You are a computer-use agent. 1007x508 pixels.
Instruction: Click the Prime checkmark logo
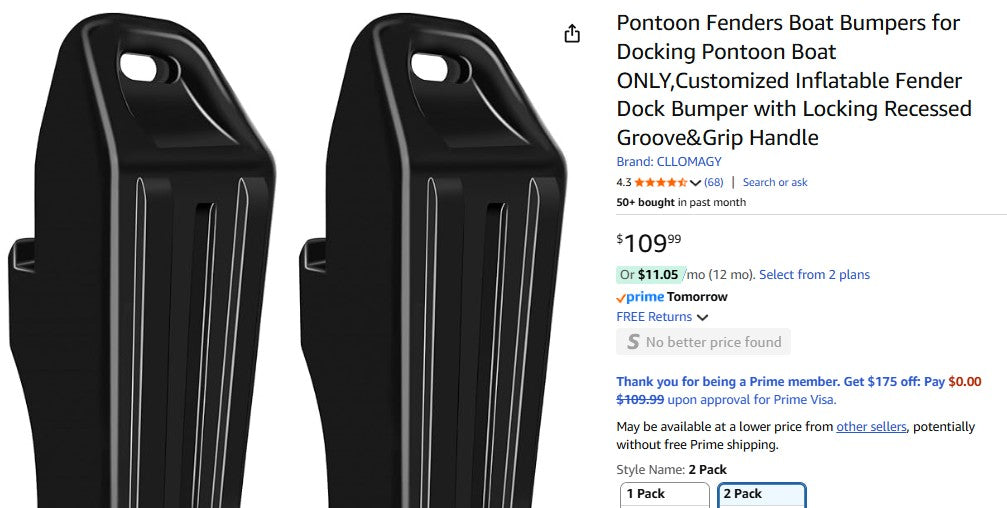(x=640, y=297)
